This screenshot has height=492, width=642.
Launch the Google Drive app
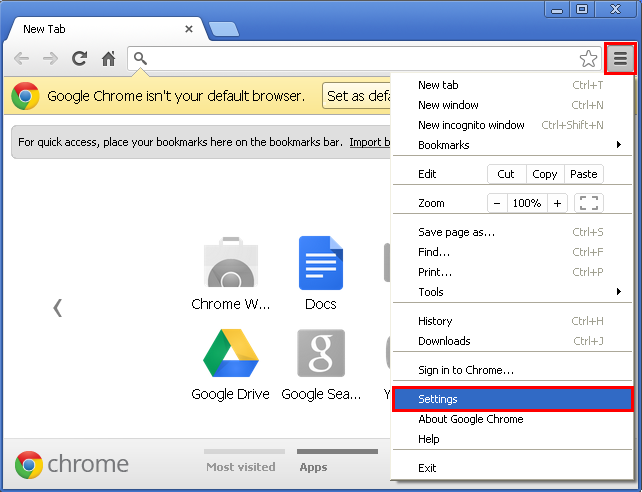click(x=231, y=364)
